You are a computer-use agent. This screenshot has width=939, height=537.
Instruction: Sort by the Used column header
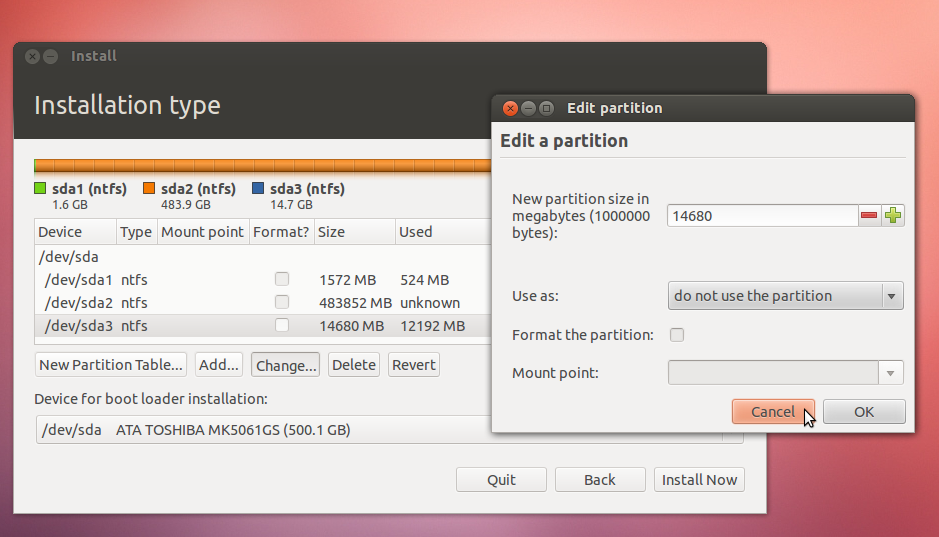click(443, 232)
